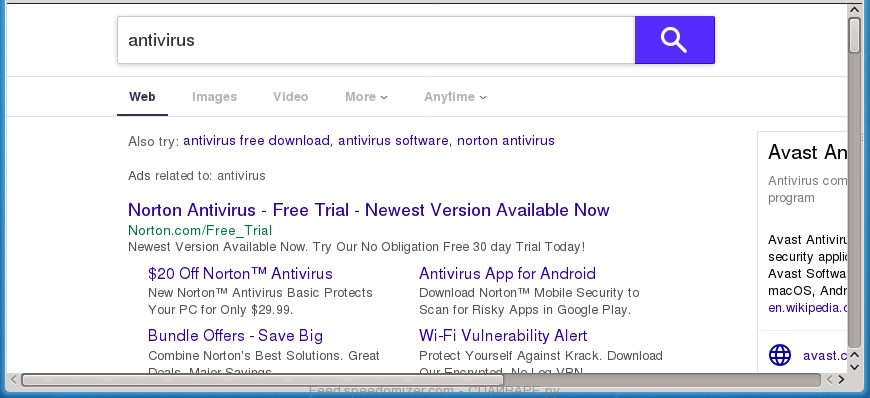Open Norton Antivirus Free Trial ad title
This screenshot has height=398, width=870.
(x=368, y=210)
